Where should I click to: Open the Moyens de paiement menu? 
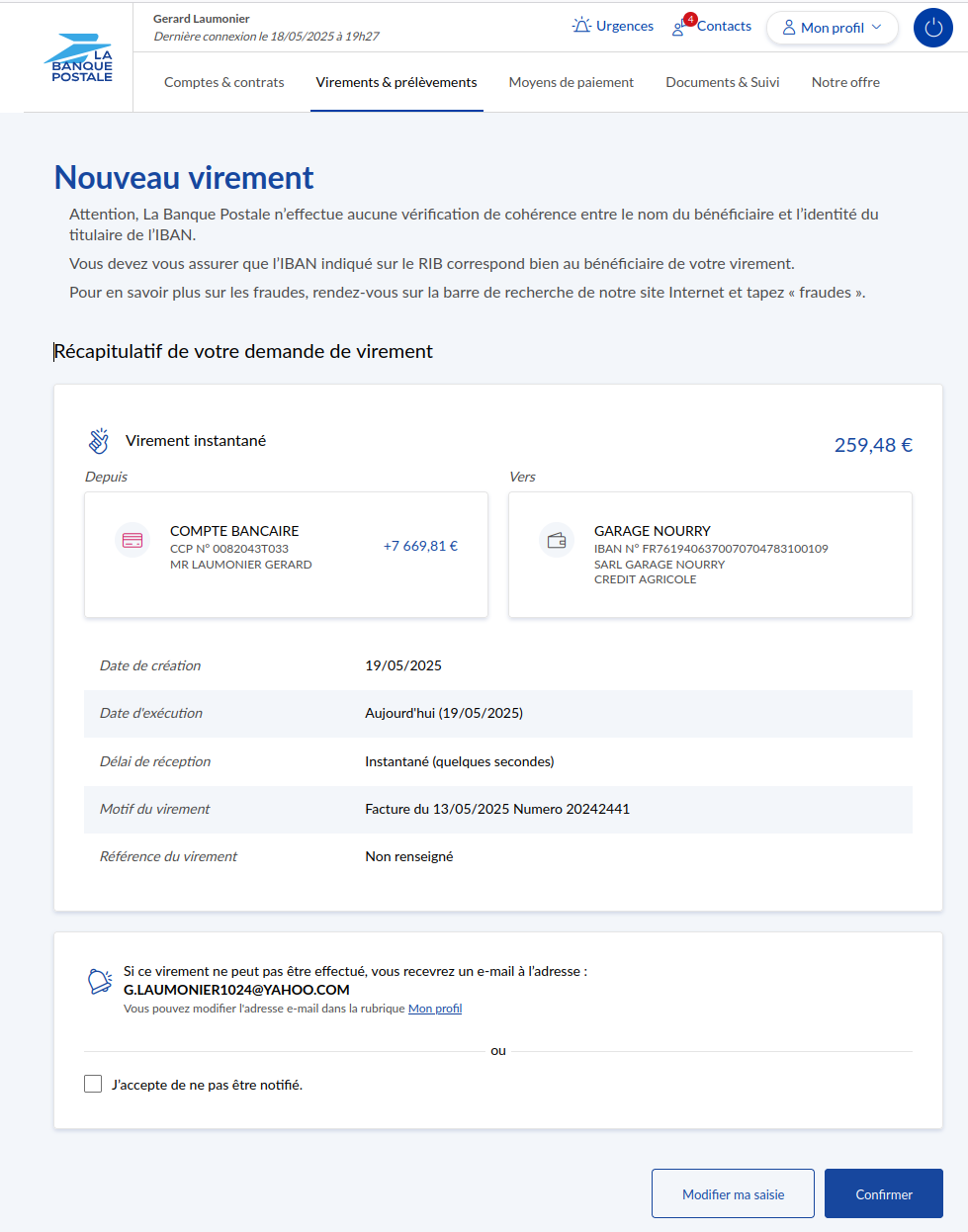(572, 82)
